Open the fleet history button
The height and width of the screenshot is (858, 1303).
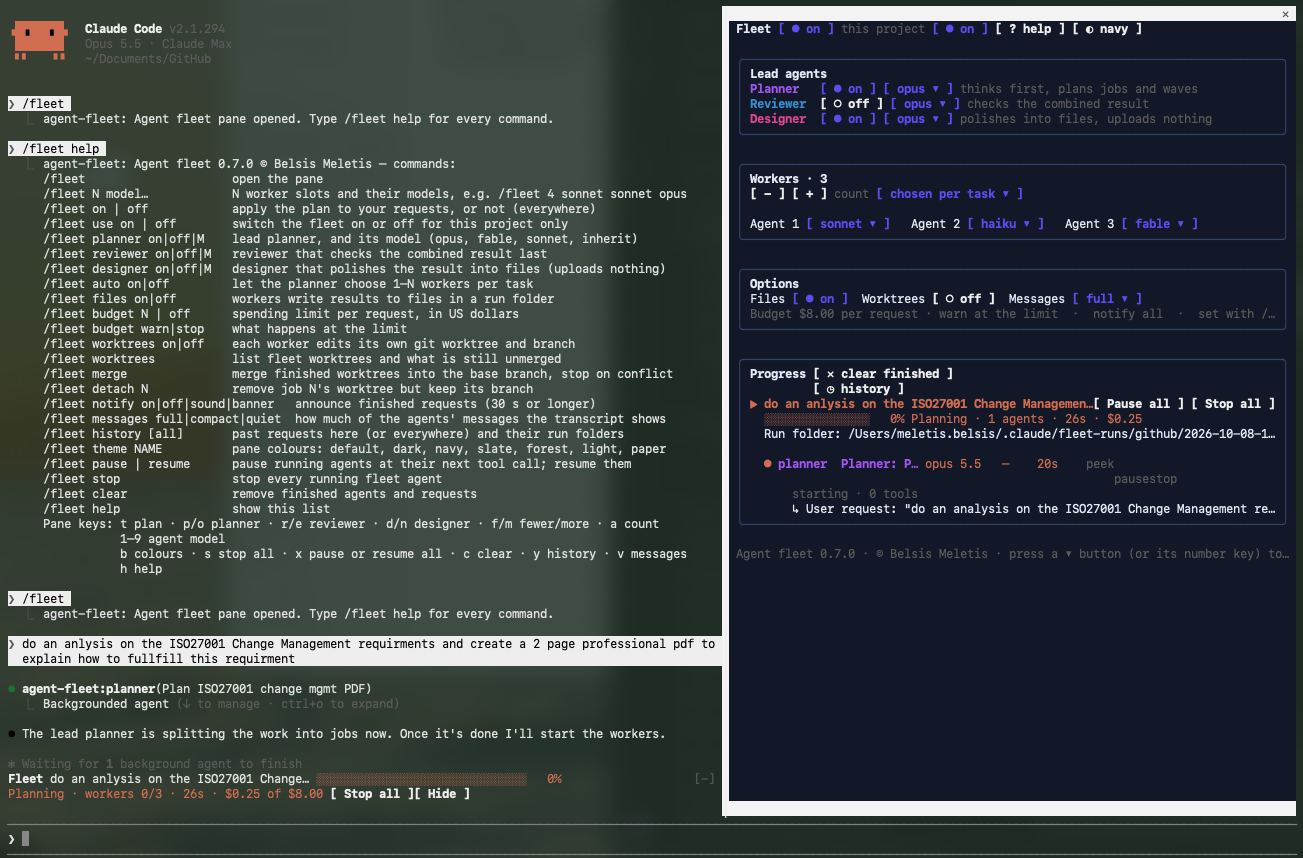pos(858,389)
